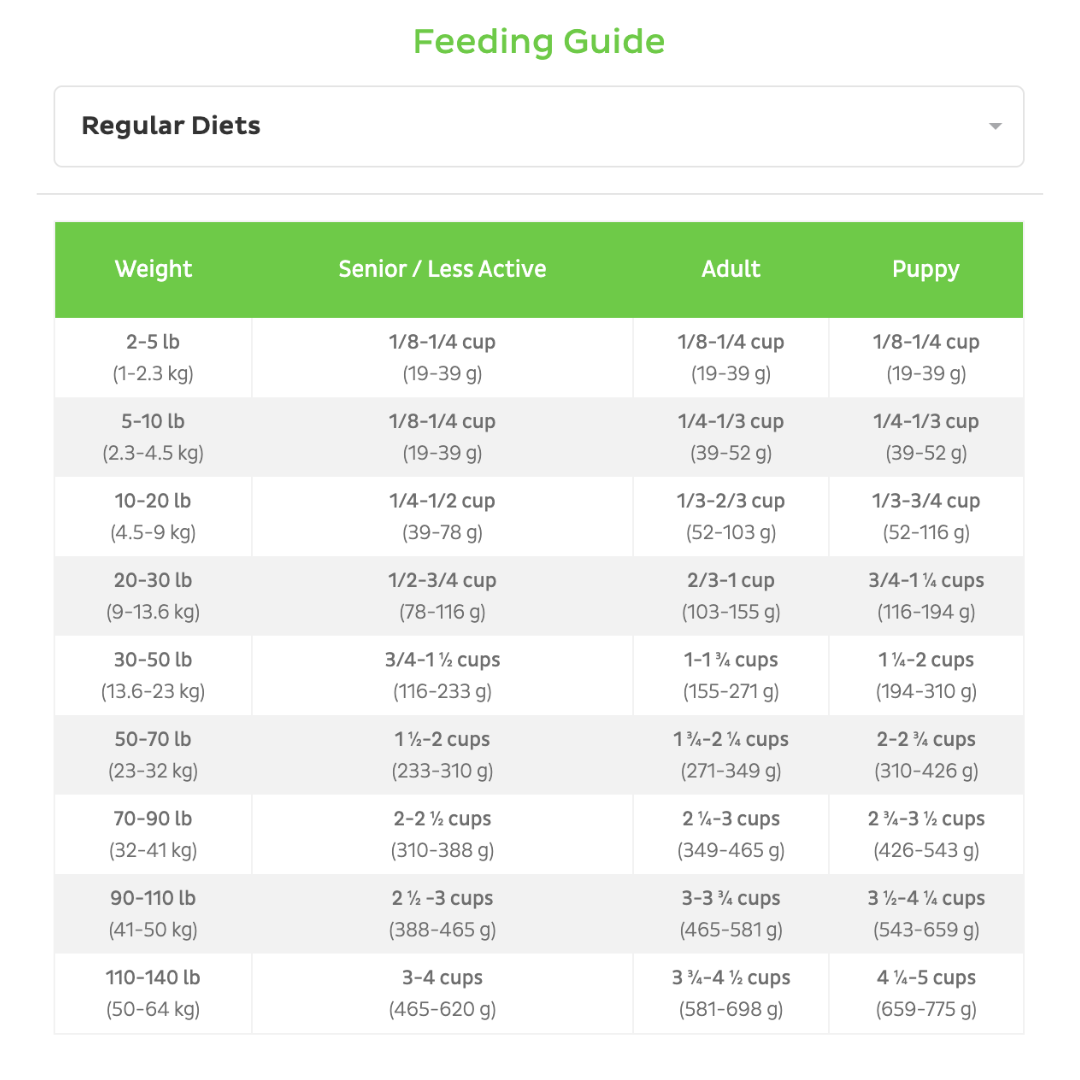The height and width of the screenshot is (1080, 1080).
Task: Click the 90-110 lb weight cell
Action: point(153,914)
